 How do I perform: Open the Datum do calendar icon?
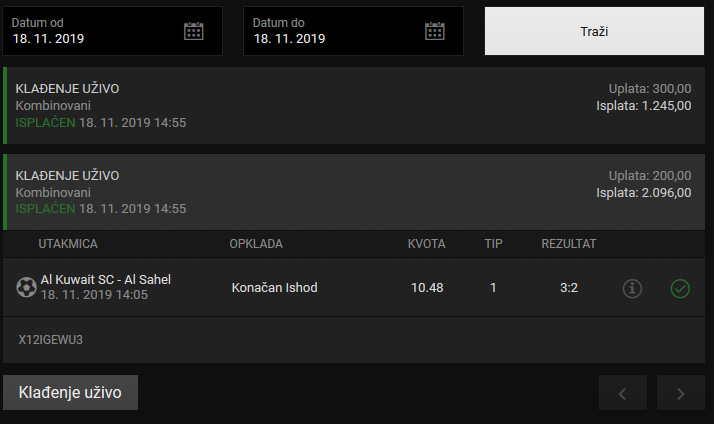coord(435,31)
